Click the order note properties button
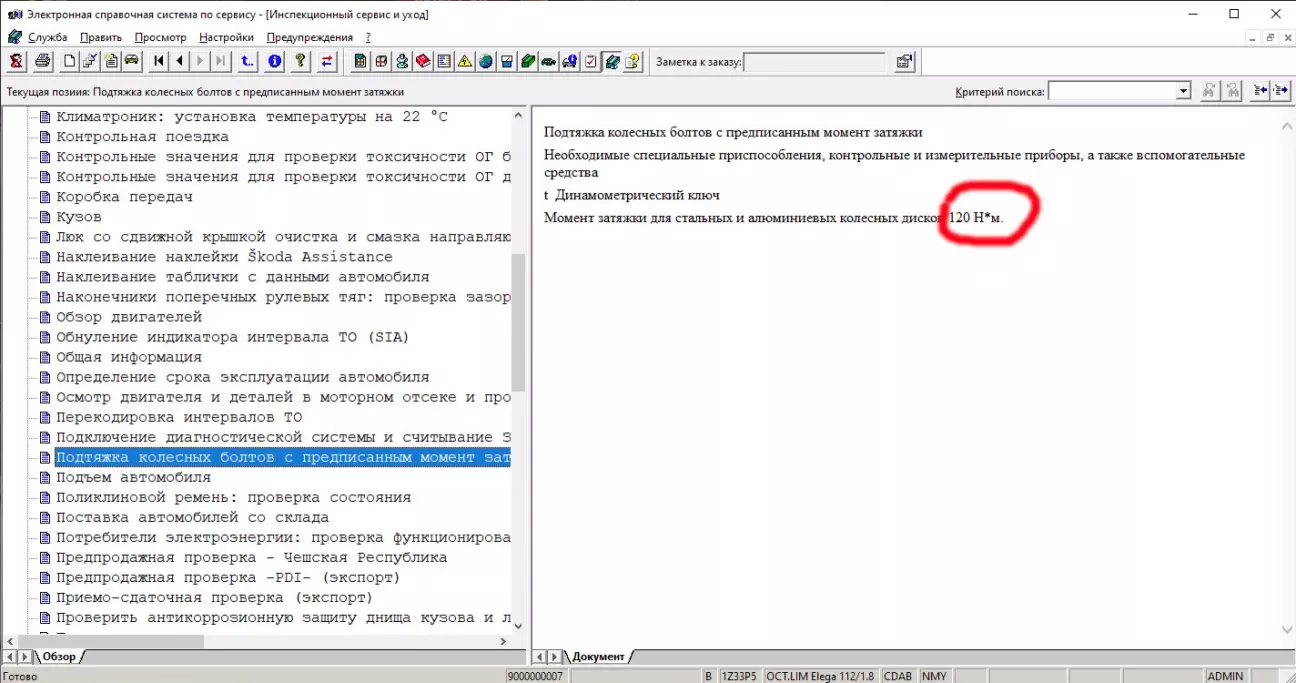 point(904,61)
